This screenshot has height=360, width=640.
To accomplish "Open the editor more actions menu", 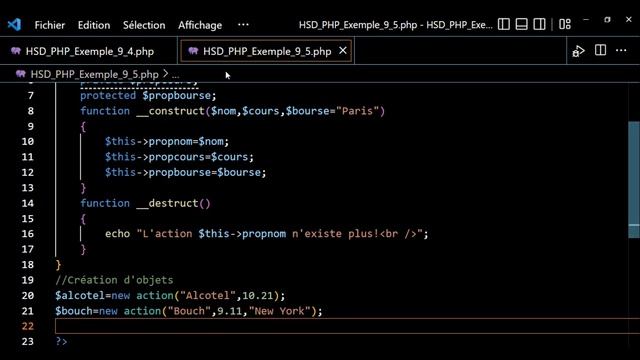I will pyautogui.click(x=621, y=50).
